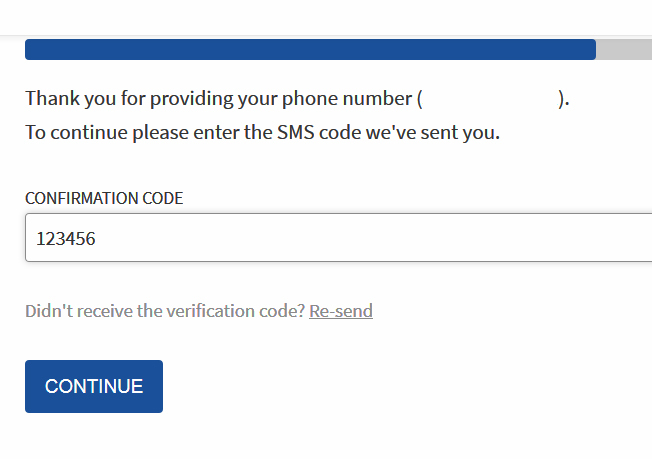Click the left edge of the progress bar
This screenshot has height=459, width=652.
[29, 50]
